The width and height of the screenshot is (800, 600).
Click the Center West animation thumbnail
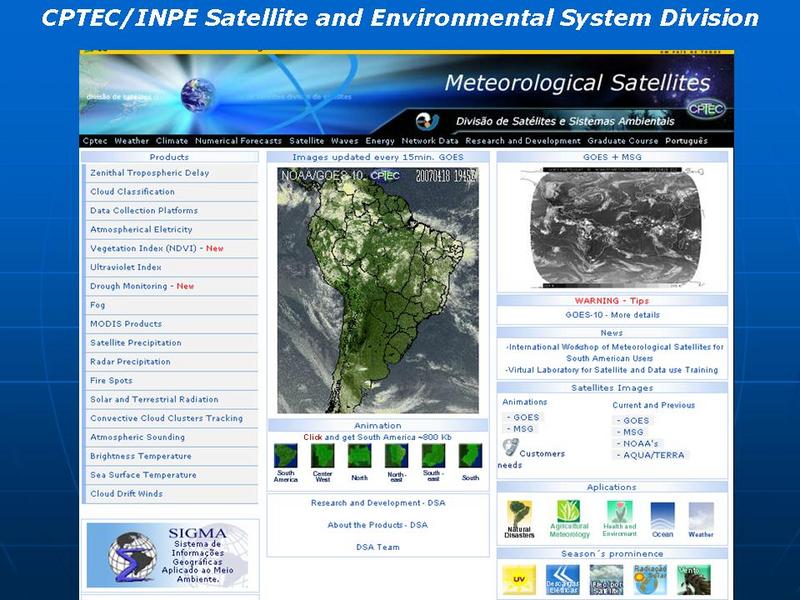pos(322,456)
